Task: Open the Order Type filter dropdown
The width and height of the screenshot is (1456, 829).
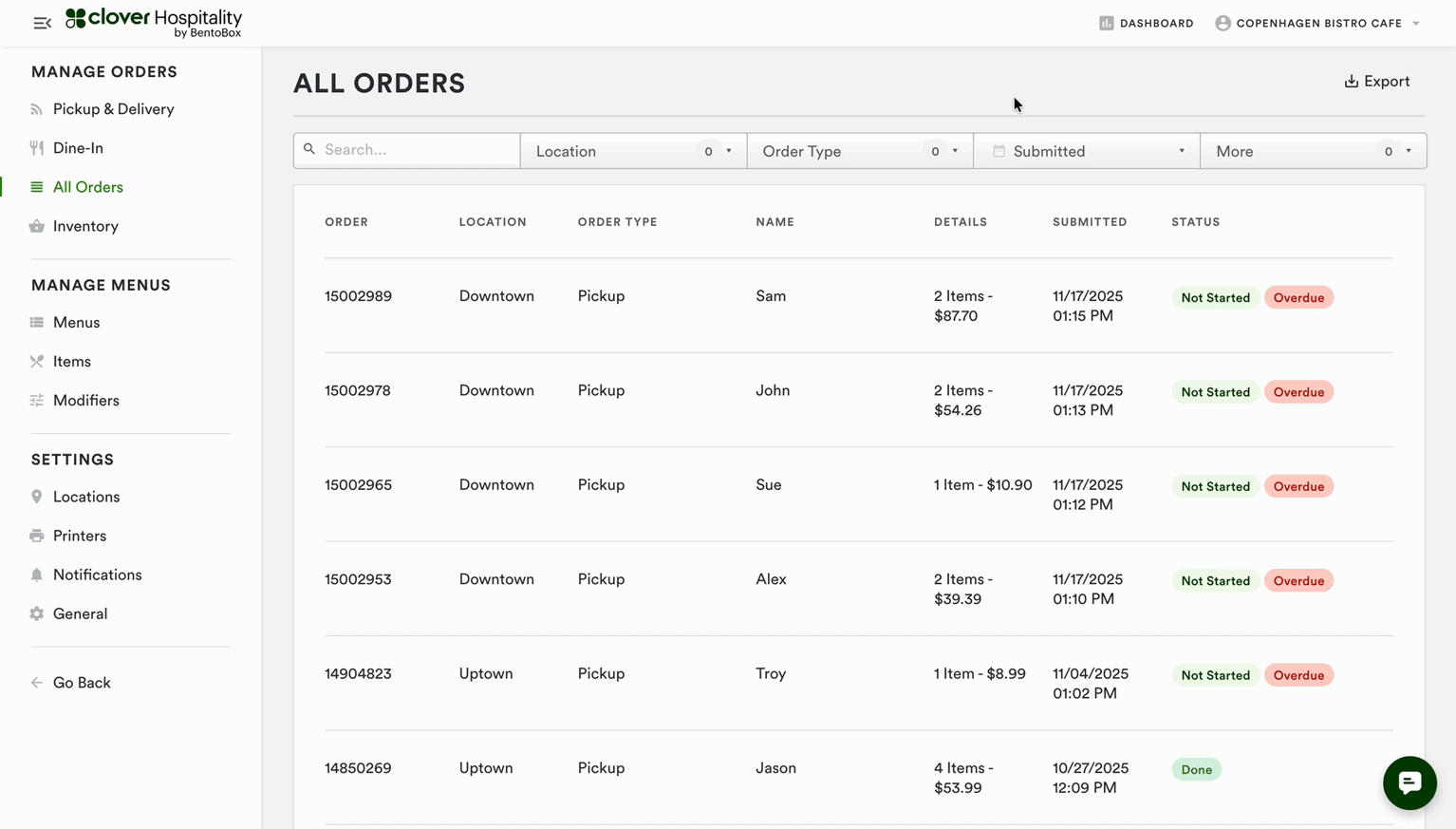Action: pos(860,151)
